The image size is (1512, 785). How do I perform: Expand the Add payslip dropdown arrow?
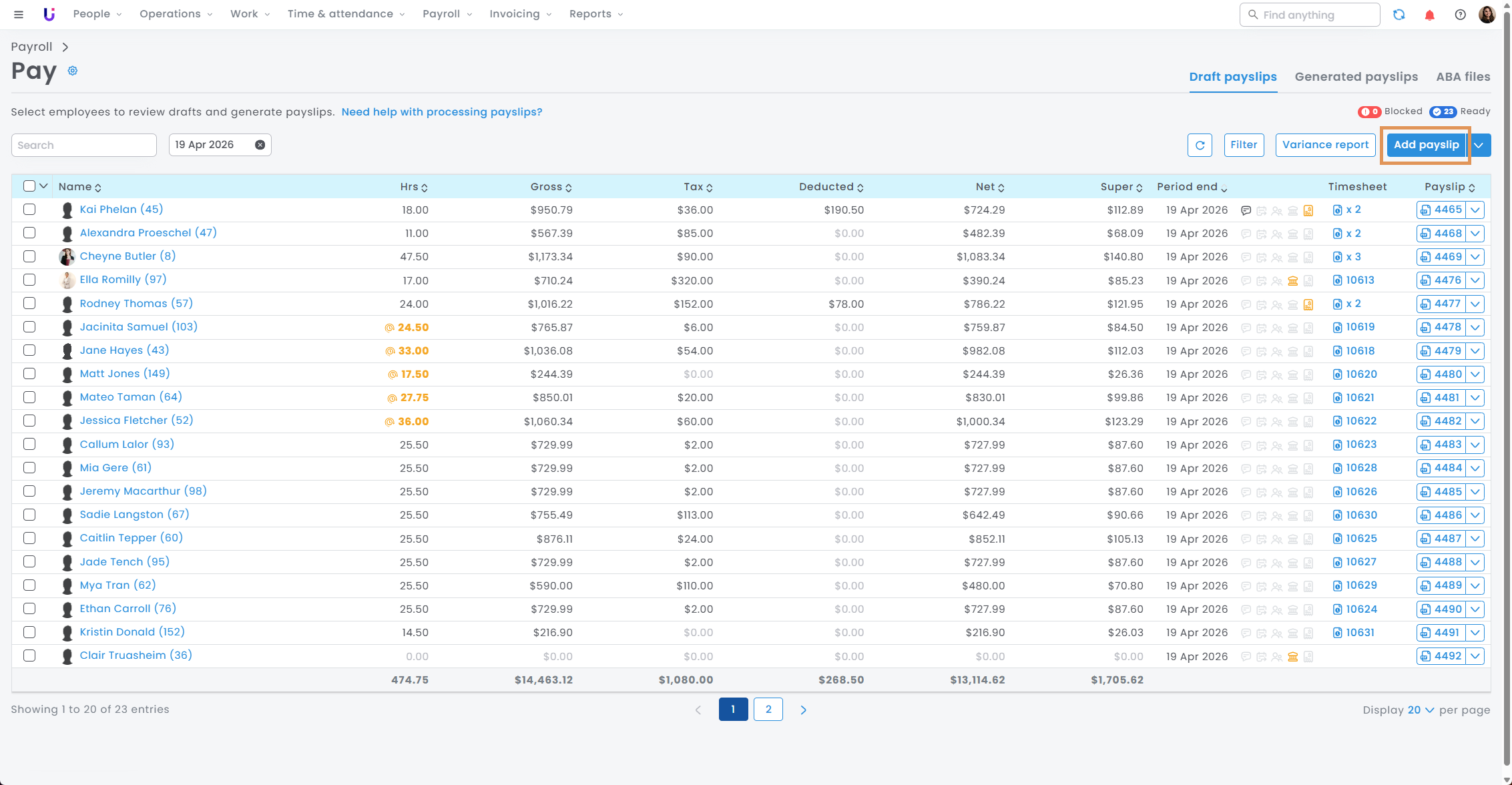pyautogui.click(x=1479, y=145)
